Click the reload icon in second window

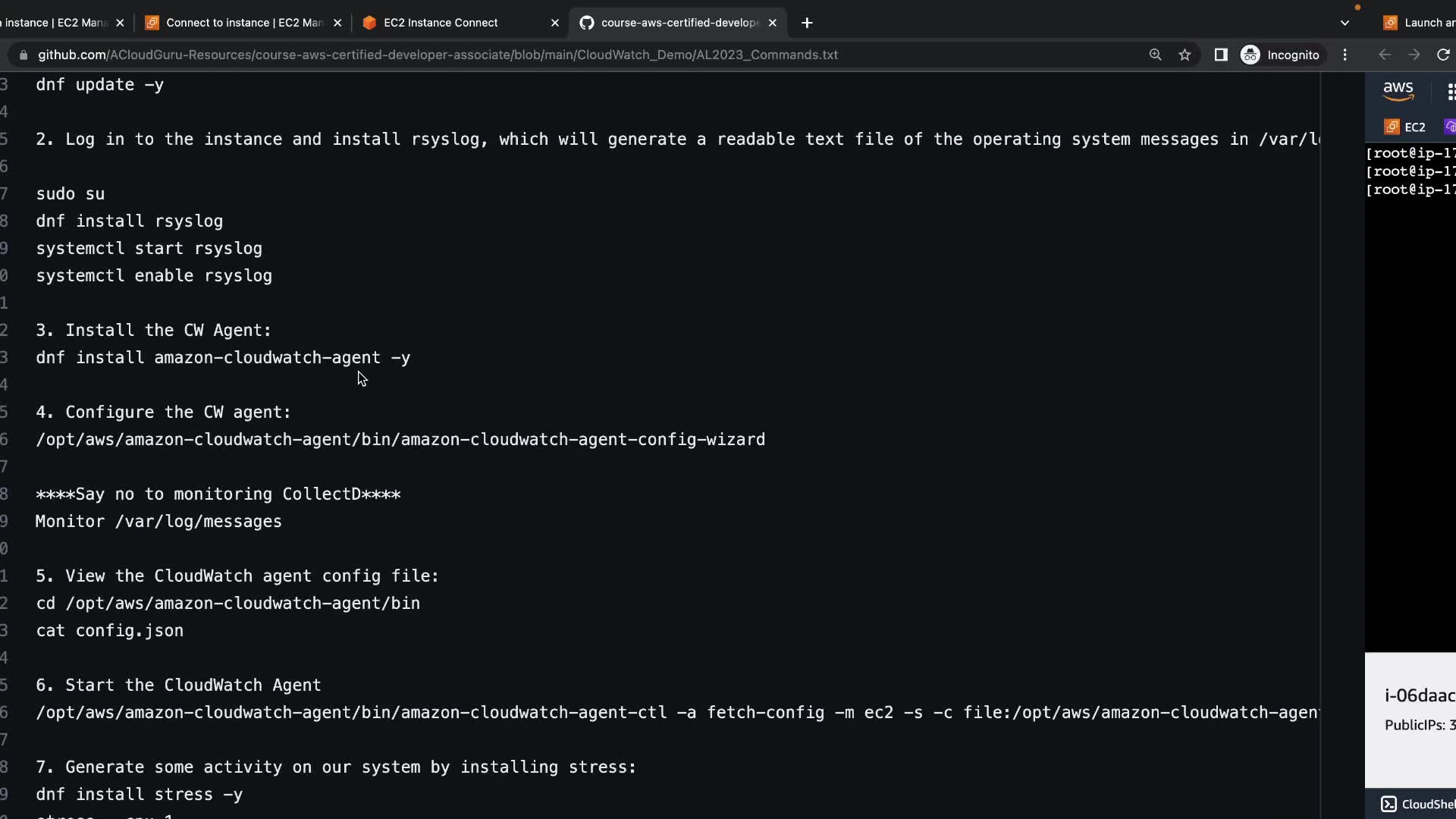pyautogui.click(x=1443, y=55)
